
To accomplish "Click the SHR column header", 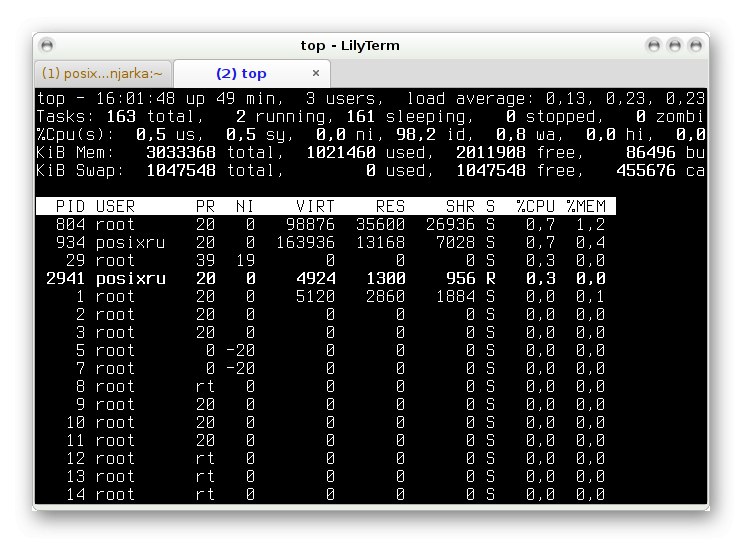I will click(460, 206).
